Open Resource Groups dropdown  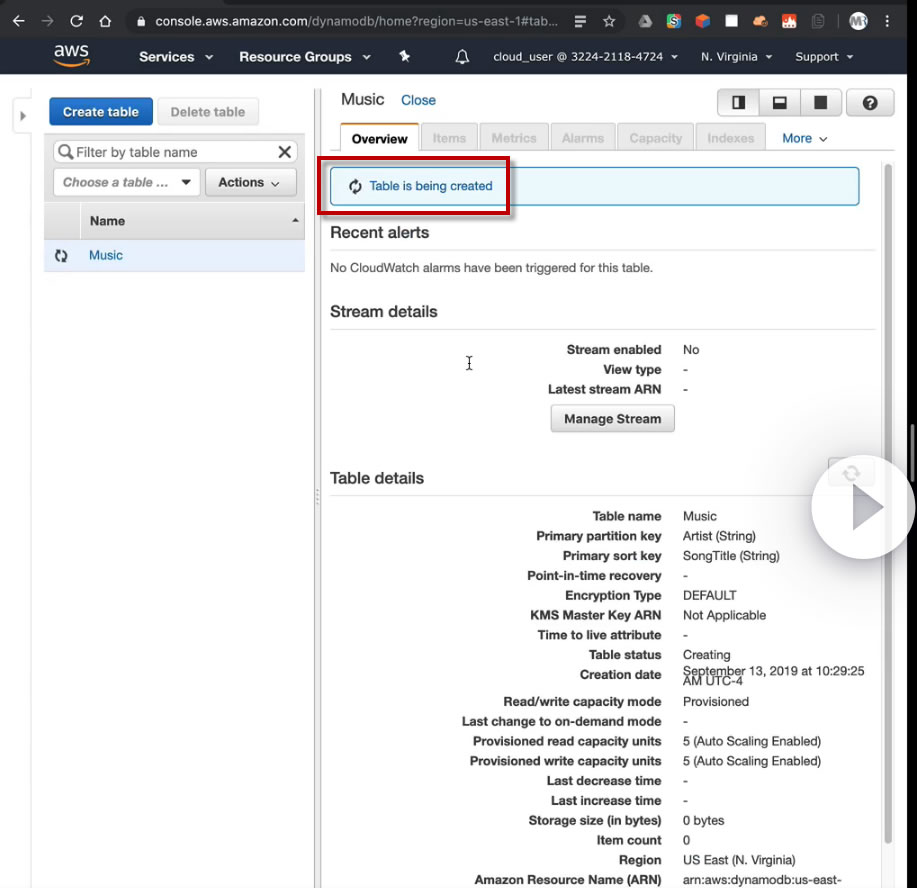tap(305, 57)
